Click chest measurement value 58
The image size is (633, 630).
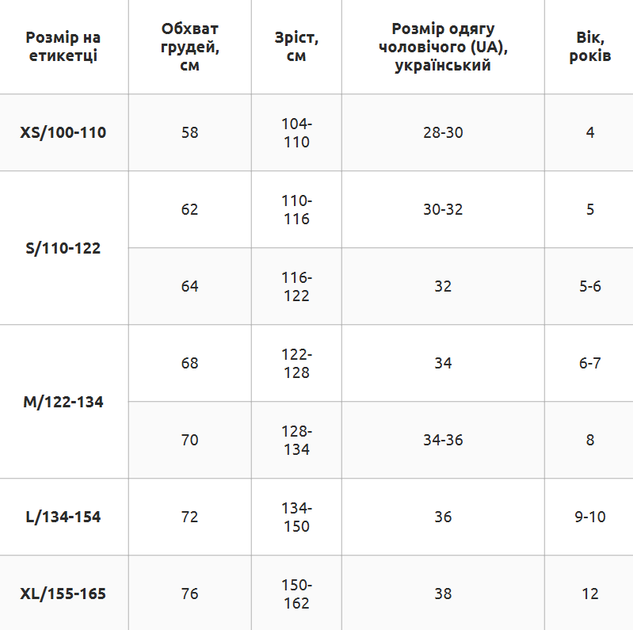pyautogui.click(x=190, y=132)
